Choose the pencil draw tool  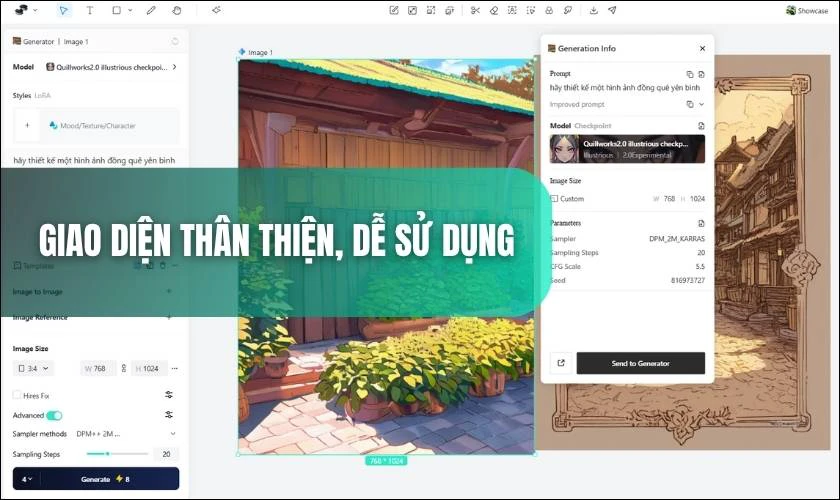pos(151,10)
